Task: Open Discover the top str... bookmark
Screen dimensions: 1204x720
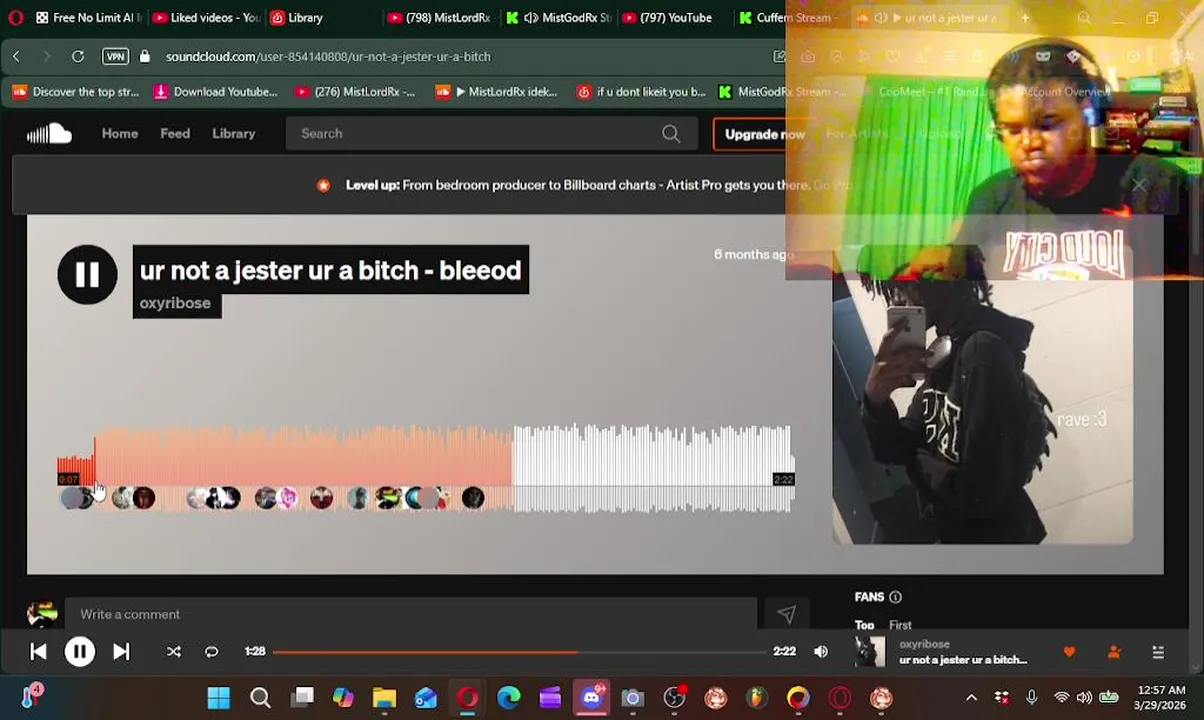Action: 76,92
